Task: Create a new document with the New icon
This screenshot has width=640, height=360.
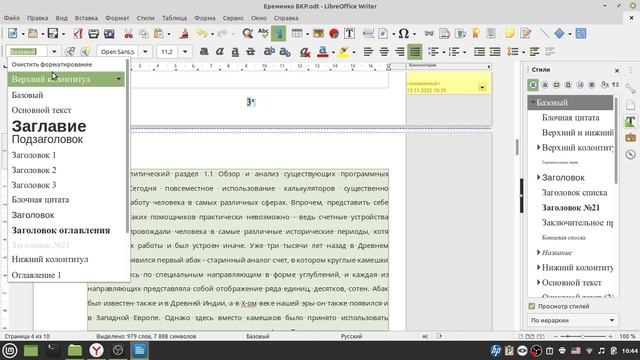Action: click(13, 33)
